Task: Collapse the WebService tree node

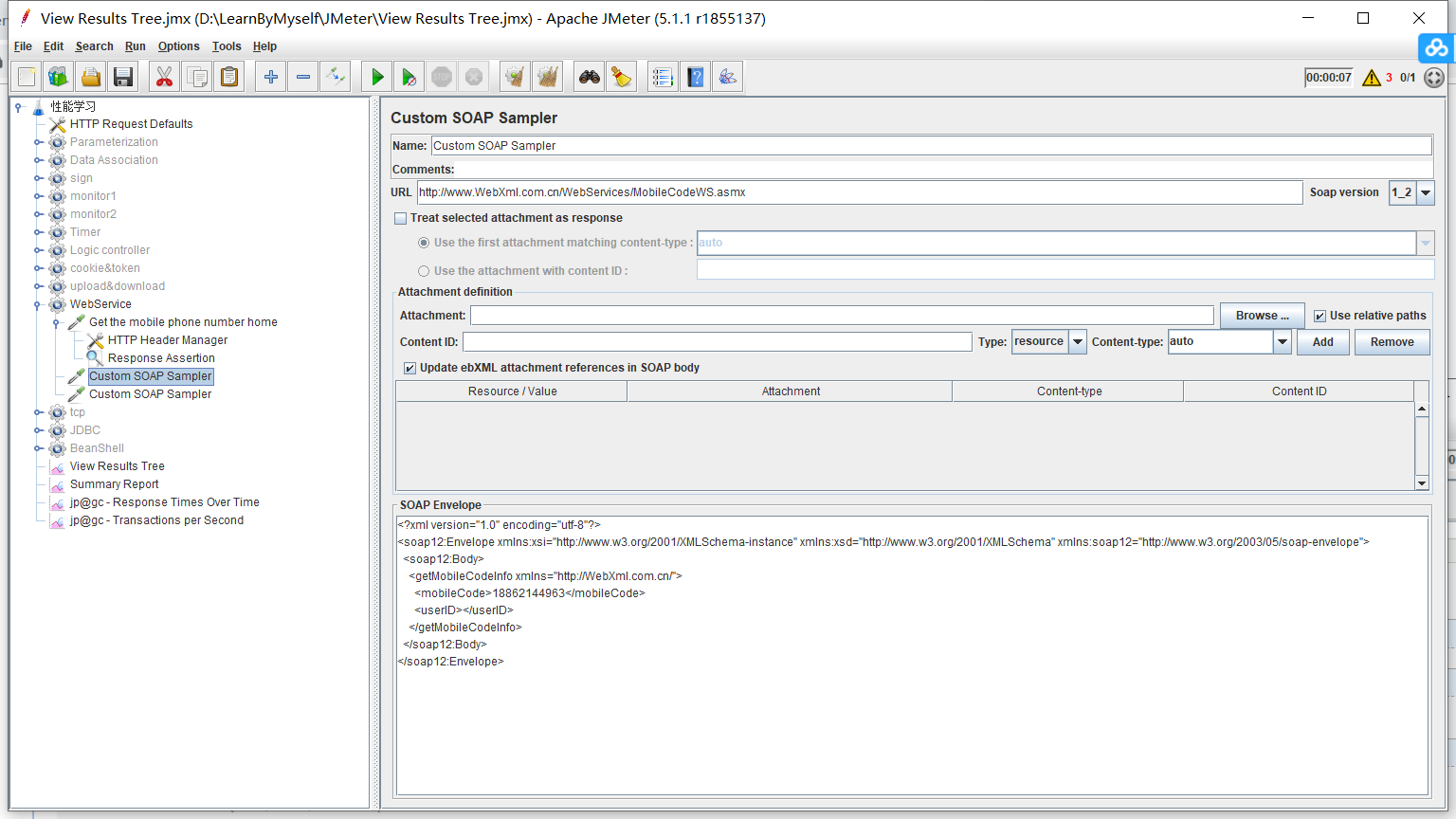Action: click(38, 304)
